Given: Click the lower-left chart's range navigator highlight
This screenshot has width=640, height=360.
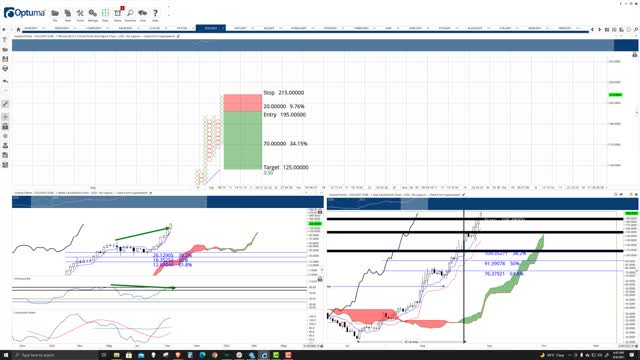Looking at the screenshot, I should pos(119,202).
